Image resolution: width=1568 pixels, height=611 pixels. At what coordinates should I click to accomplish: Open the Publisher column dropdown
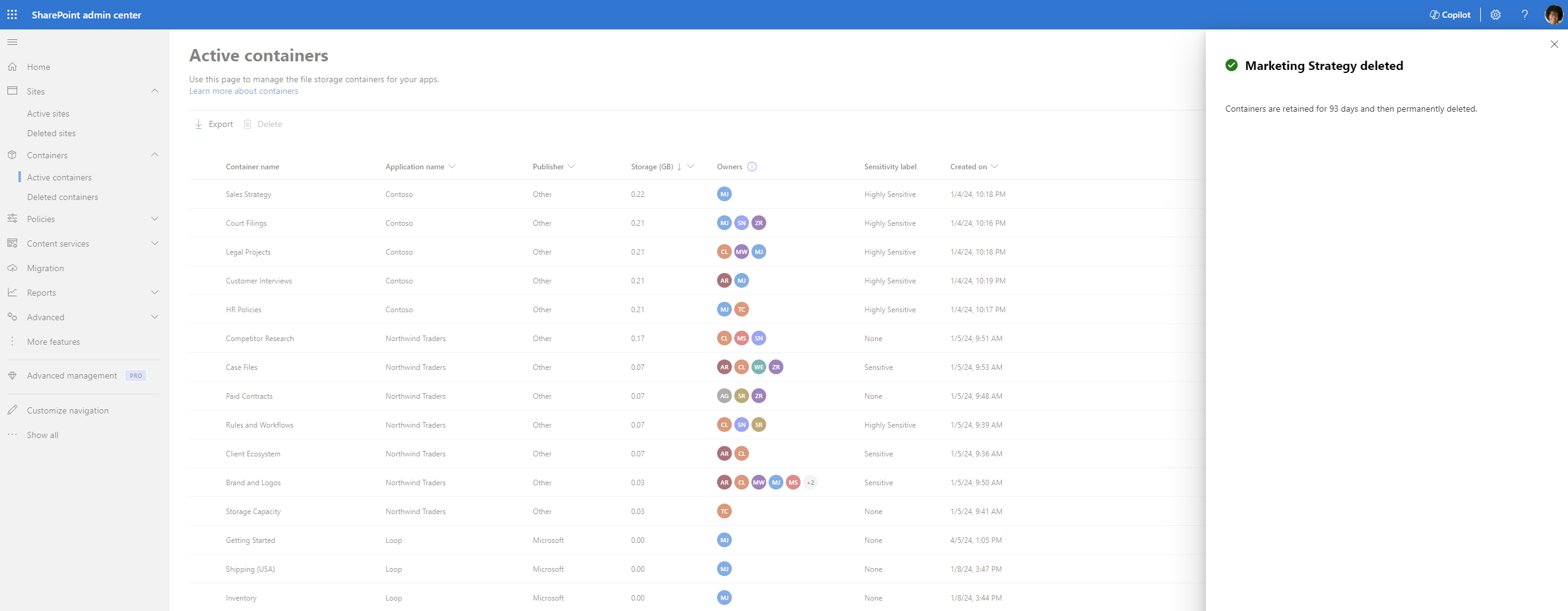[572, 167]
